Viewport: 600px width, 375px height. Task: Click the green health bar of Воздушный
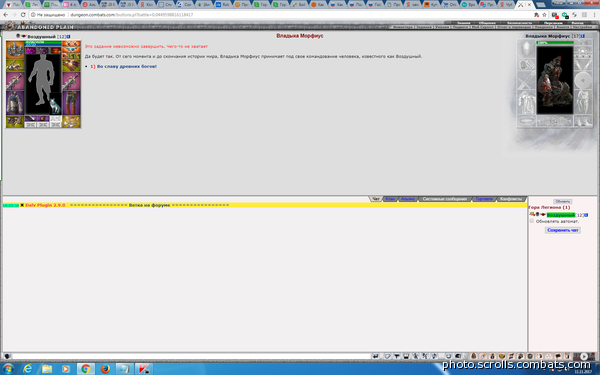43,42
